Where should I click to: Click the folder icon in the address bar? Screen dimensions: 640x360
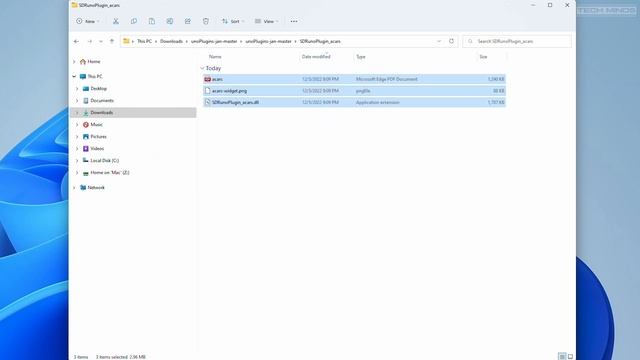tap(126, 41)
